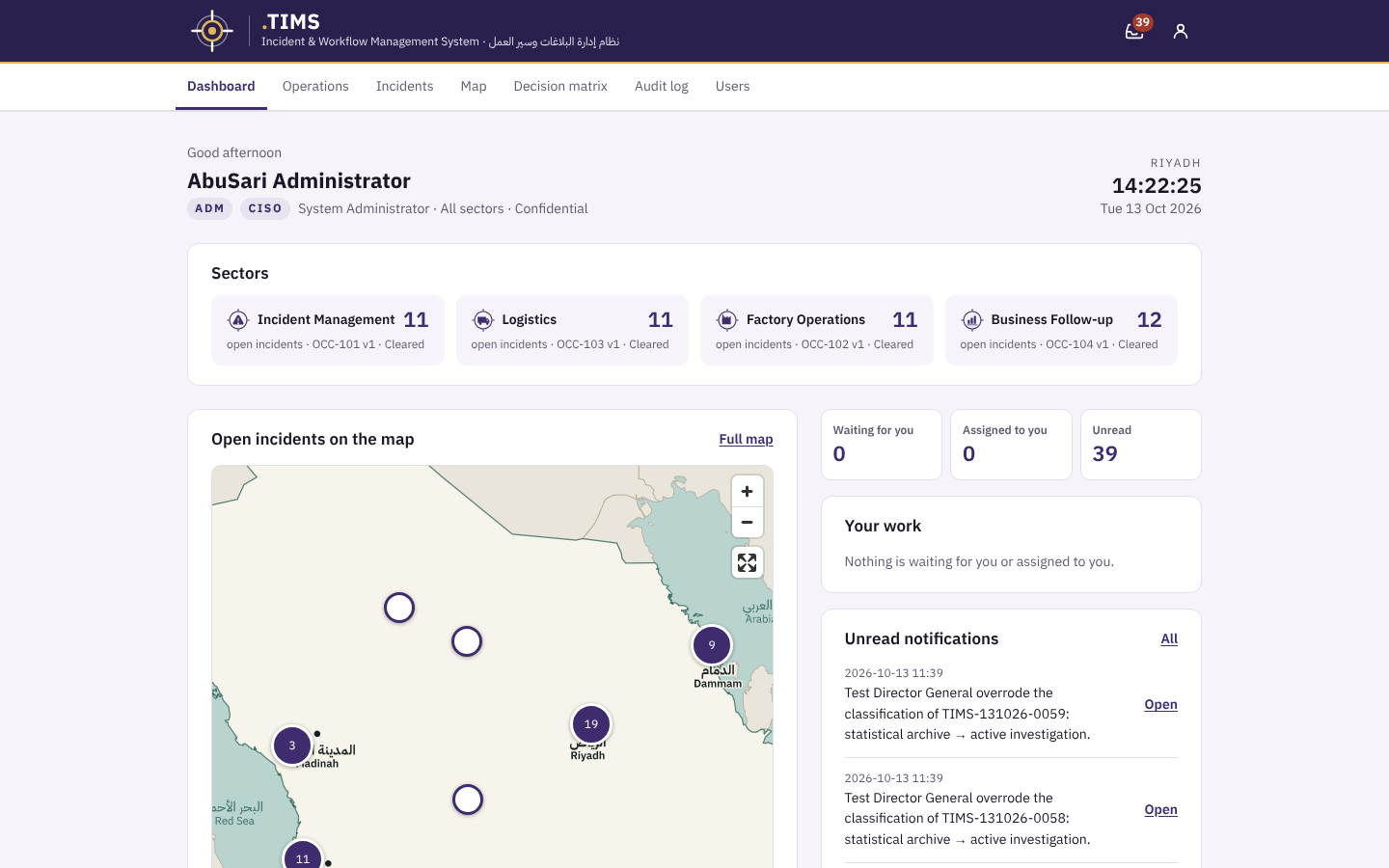Select the Dammam cluster of 9 incidents

tap(712, 645)
